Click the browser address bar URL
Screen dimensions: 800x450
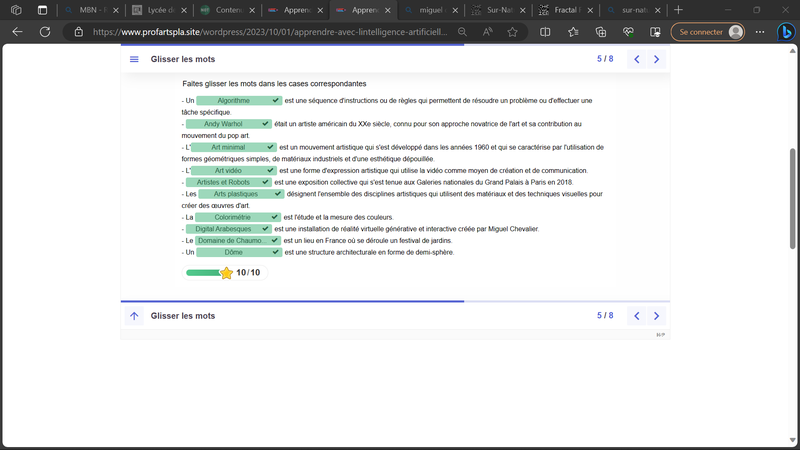270,32
